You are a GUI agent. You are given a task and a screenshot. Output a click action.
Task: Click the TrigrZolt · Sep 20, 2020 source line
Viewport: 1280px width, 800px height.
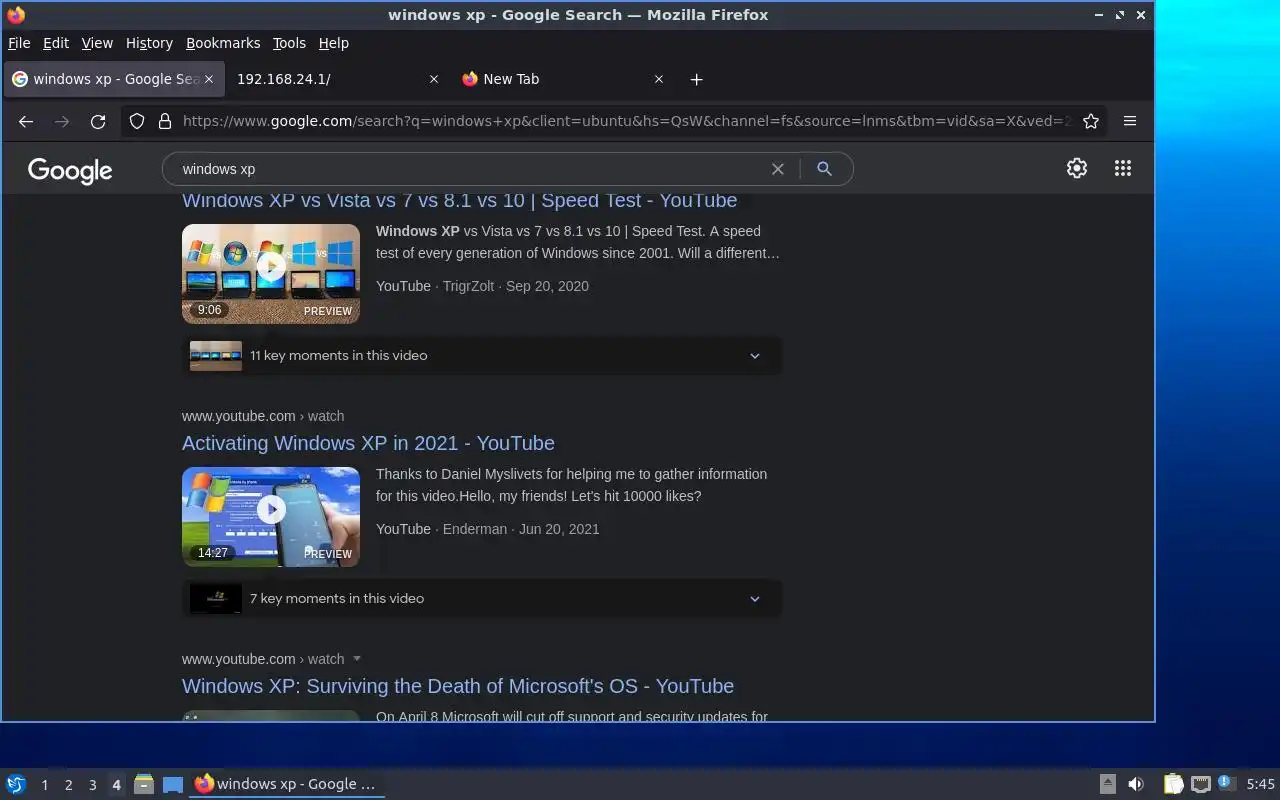tap(482, 286)
